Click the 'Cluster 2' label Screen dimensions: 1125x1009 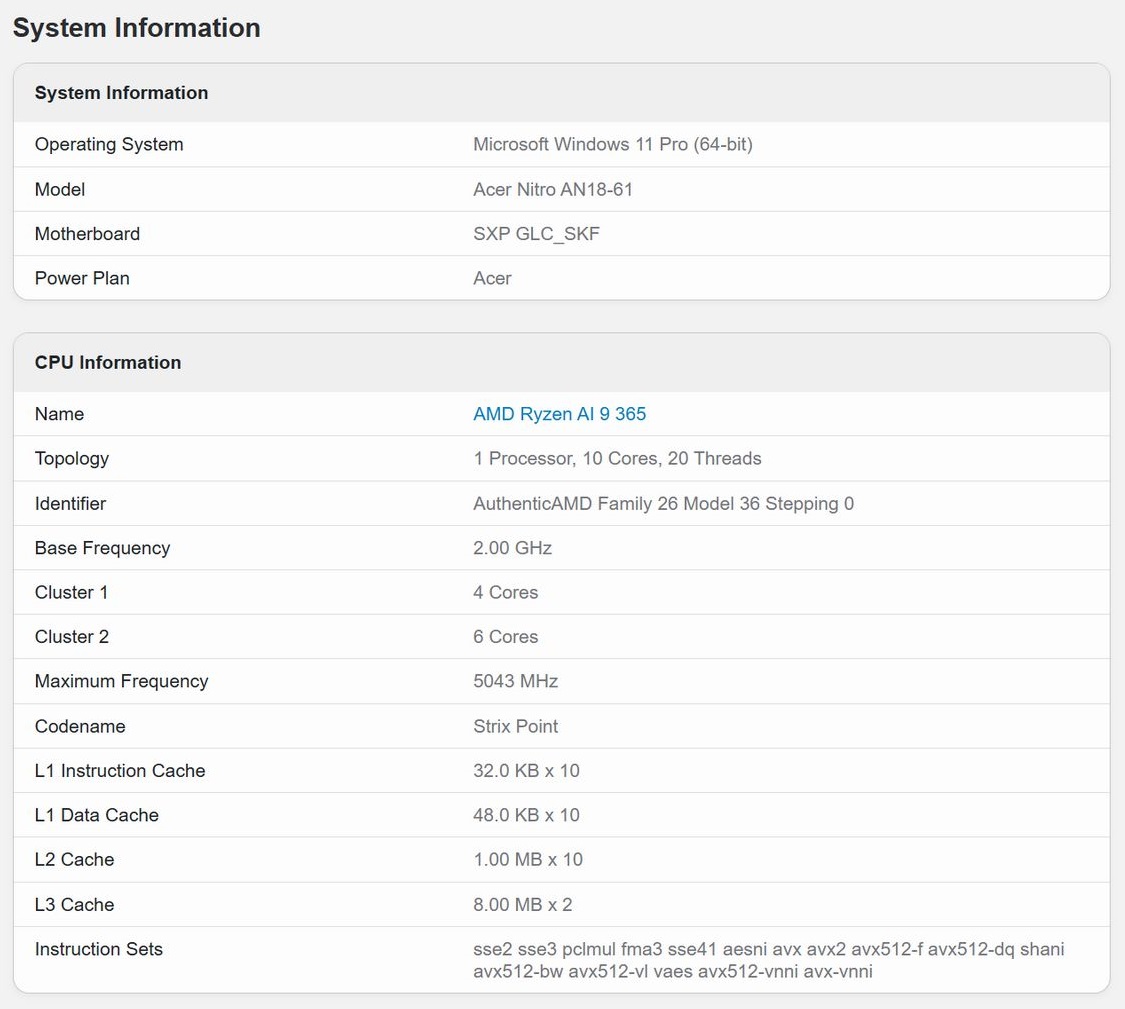pos(72,637)
